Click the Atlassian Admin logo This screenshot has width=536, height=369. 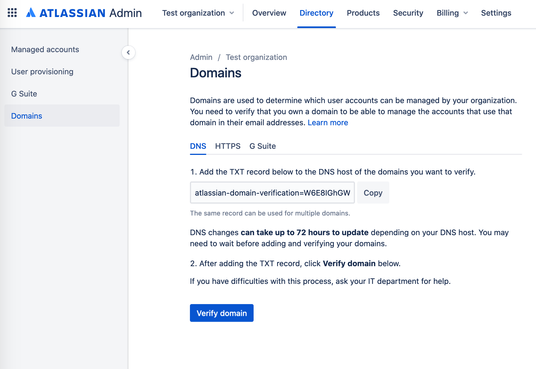[84, 13]
